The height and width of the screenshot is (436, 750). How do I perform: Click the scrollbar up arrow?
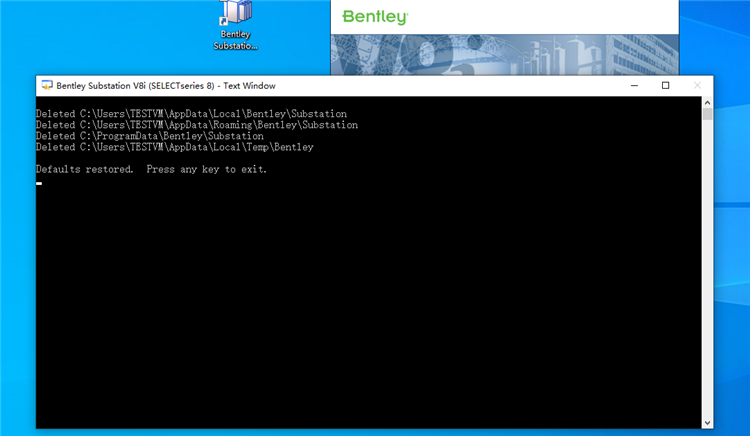click(707, 102)
